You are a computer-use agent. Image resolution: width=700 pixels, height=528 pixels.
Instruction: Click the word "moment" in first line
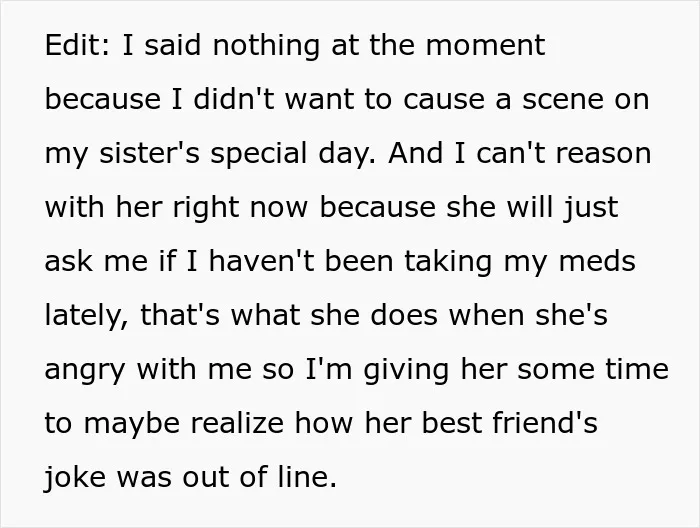tap(485, 45)
